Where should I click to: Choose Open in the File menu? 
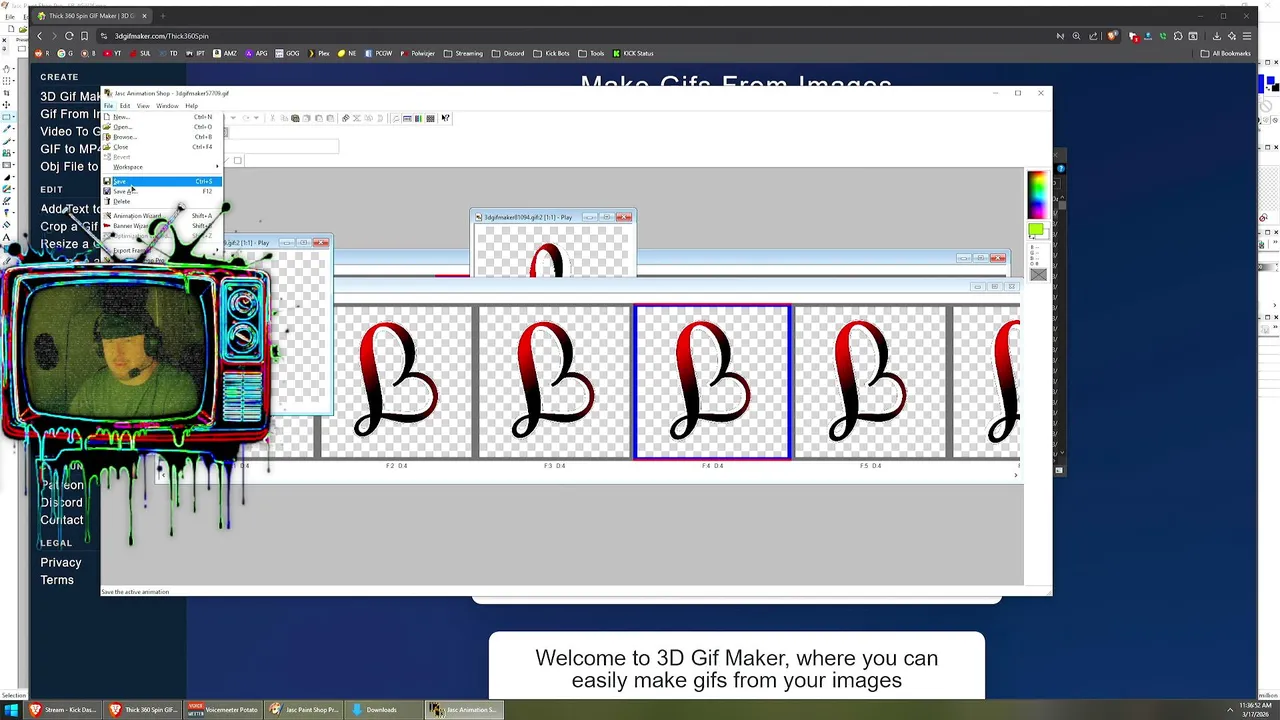[x=165, y=127]
